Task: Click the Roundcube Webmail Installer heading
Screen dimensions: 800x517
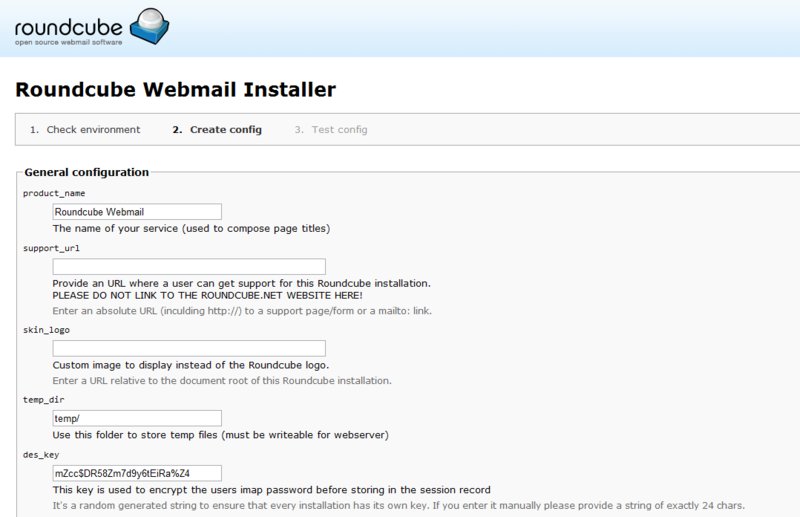Action: coord(176,89)
